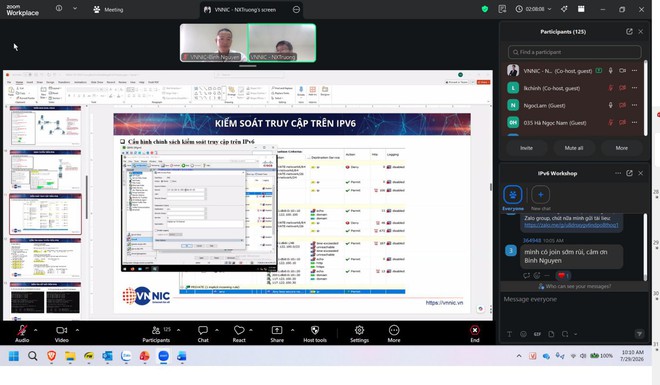Image resolution: width=660 pixels, height=385 pixels.
Task: Click the meeting info icon near Zoom logo
Action: [59, 8]
